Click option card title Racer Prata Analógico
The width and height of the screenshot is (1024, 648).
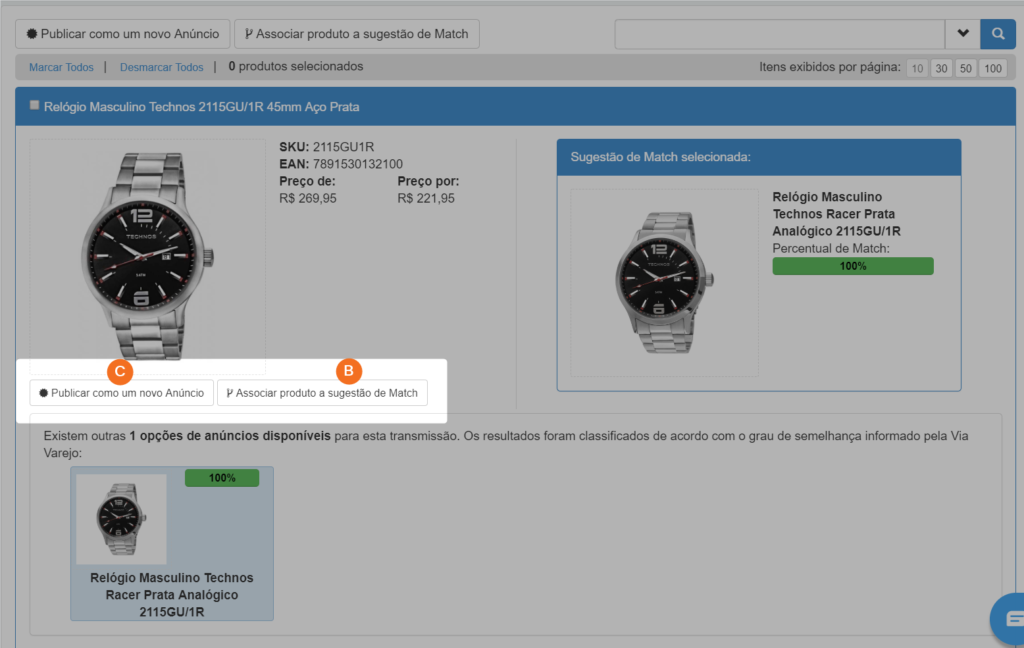pyautogui.click(x=172, y=594)
